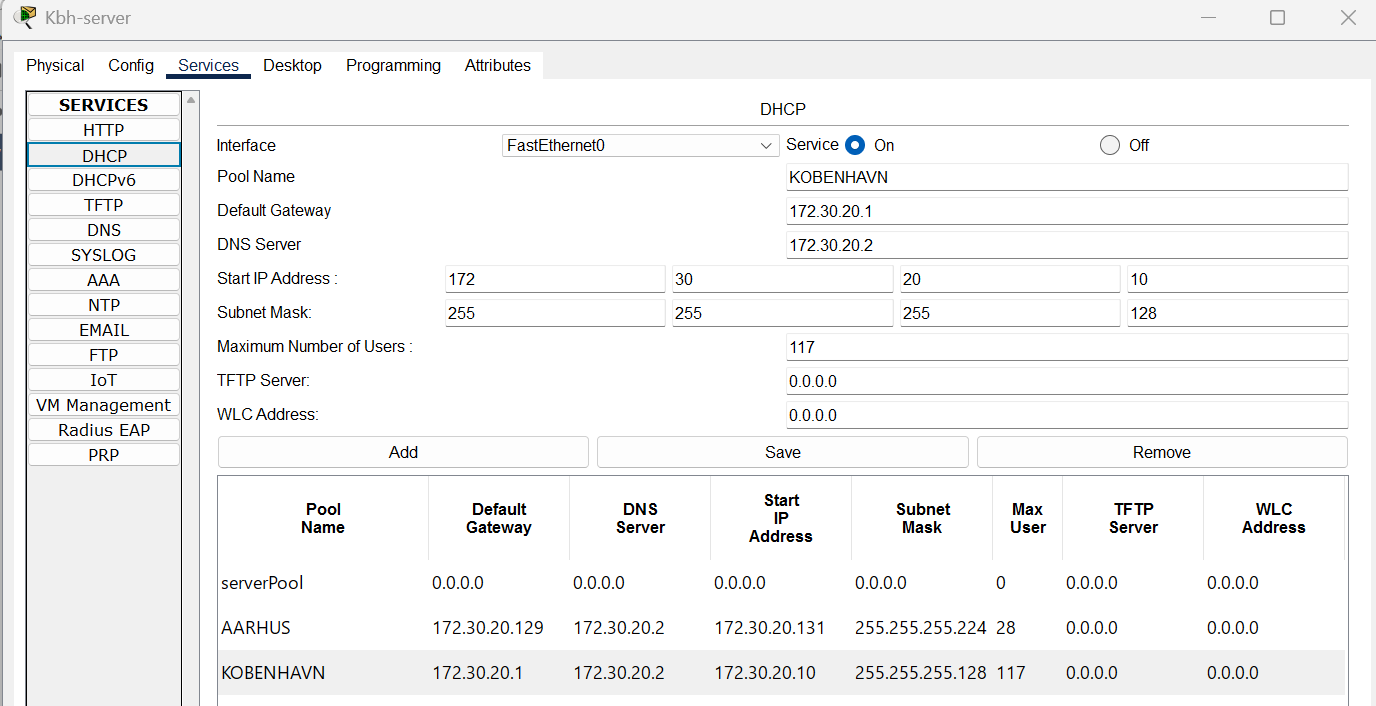Select the DNS service
Image resolution: width=1376 pixels, height=706 pixels.
(x=104, y=230)
